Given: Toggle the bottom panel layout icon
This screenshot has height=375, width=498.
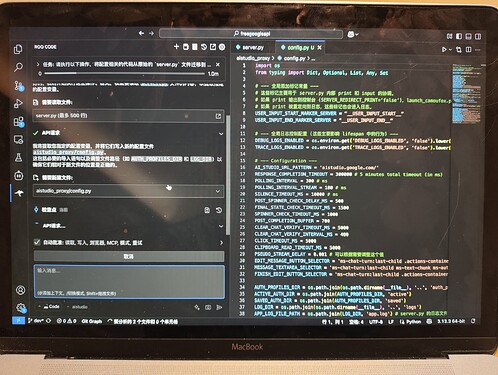Looking at the screenshot, I should [x=468, y=36].
